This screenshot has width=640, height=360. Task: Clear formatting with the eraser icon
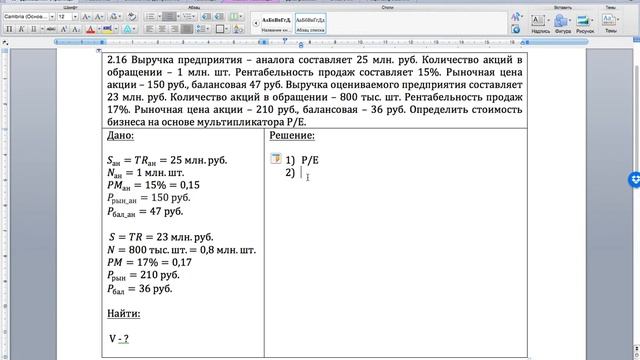(131, 17)
